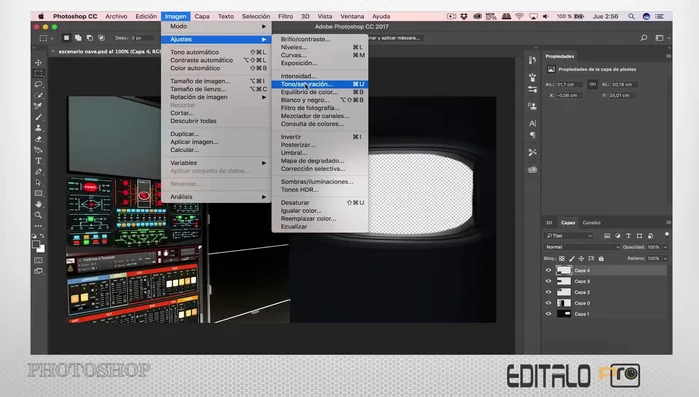Select the Hand tool
699x397 pixels.
tap(38, 205)
